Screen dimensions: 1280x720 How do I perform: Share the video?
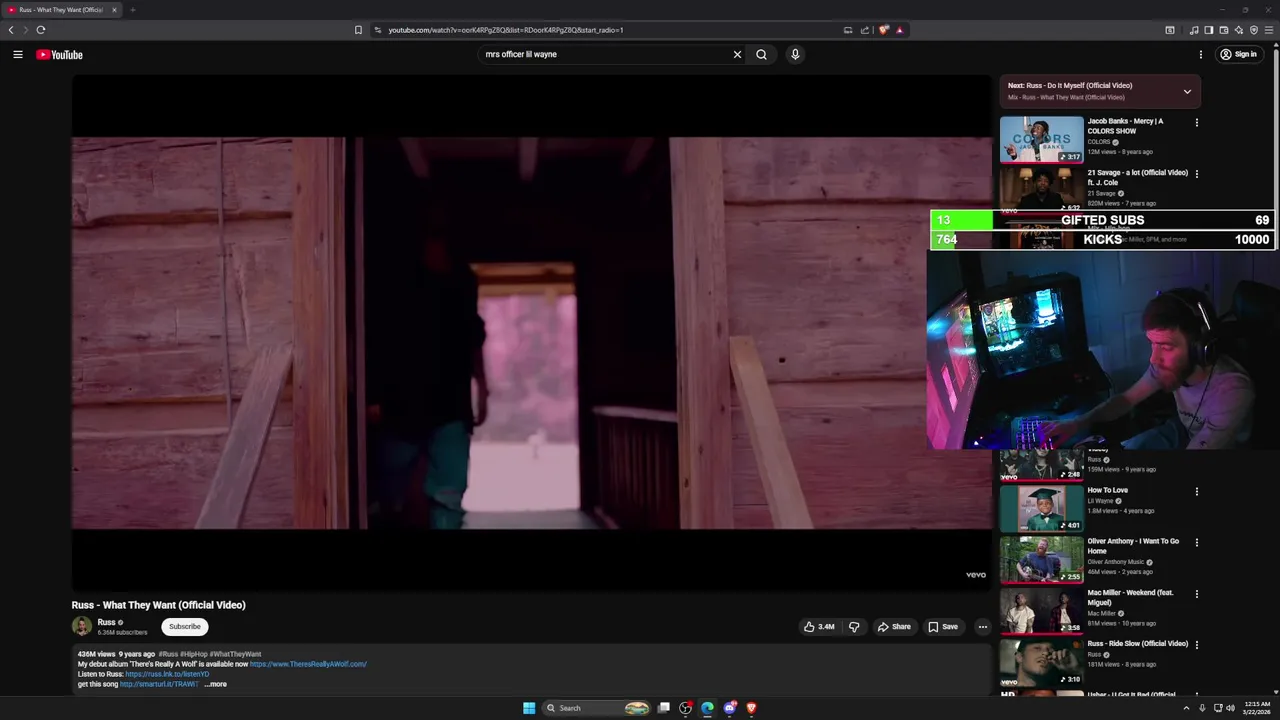[894, 627]
